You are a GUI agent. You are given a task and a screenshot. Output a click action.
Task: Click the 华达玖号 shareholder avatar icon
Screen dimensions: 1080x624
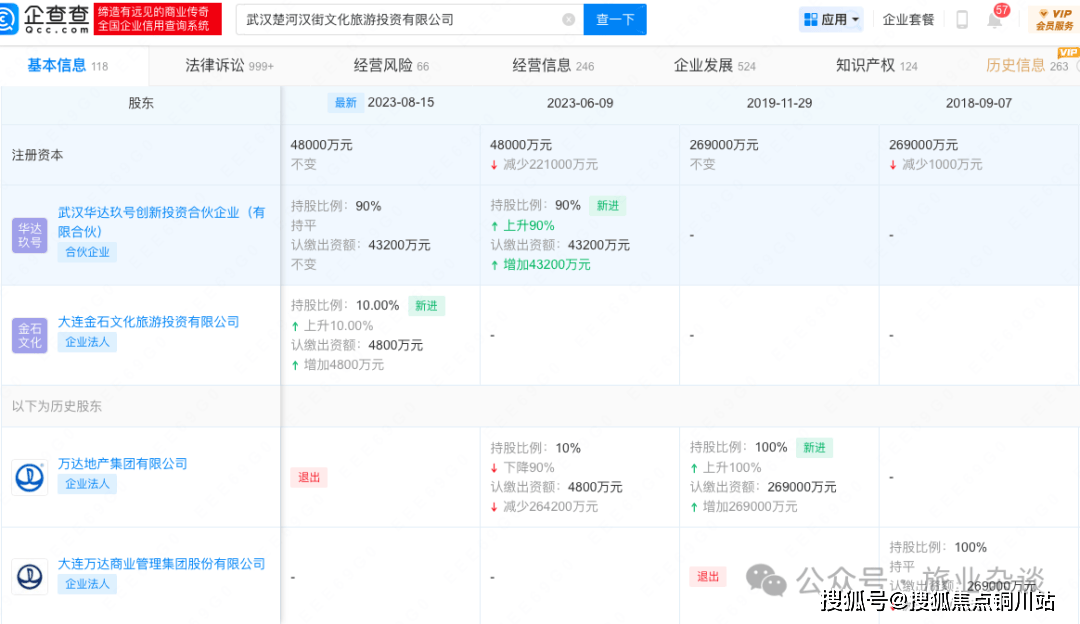tap(30, 235)
